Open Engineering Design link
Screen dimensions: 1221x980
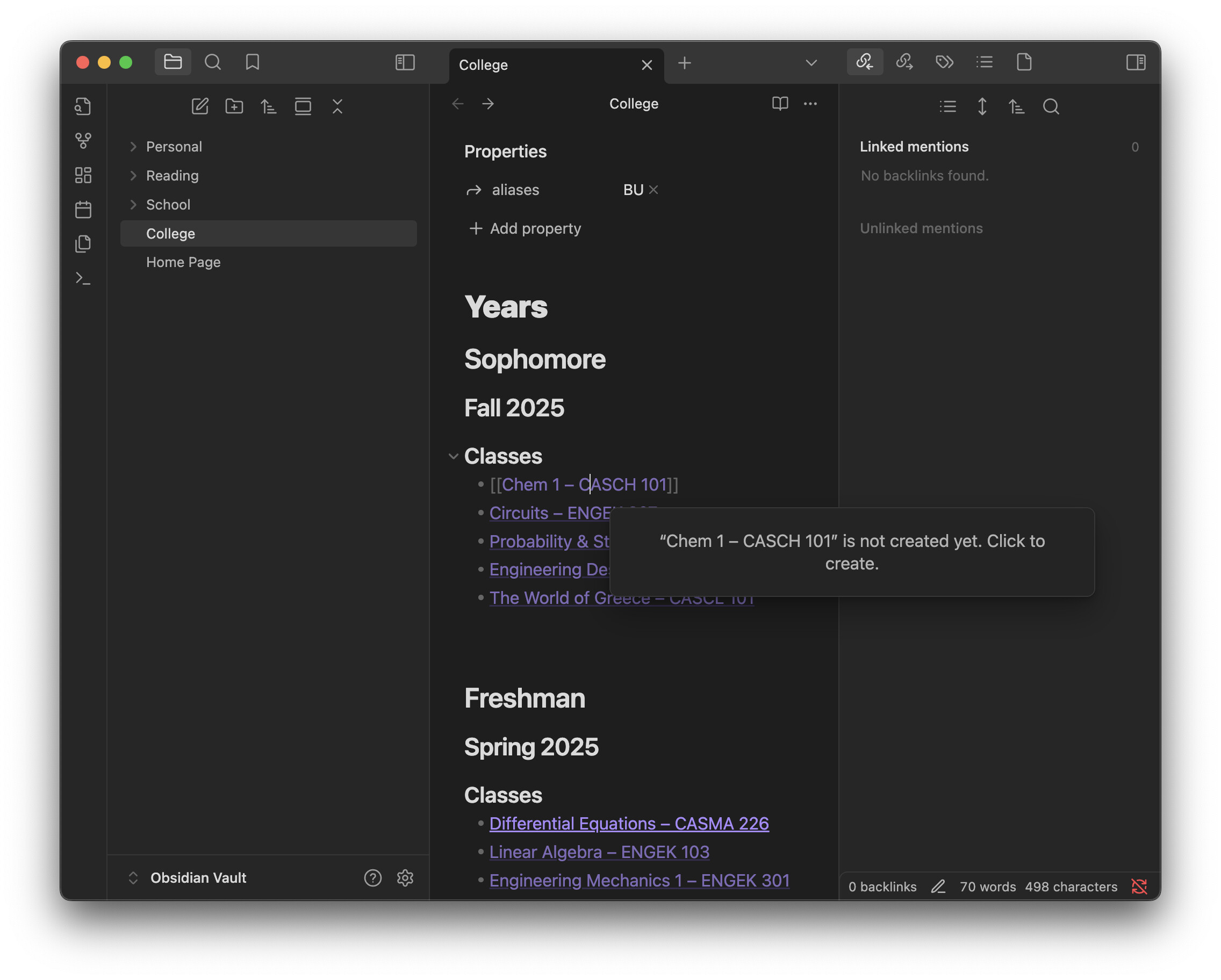coord(549,570)
